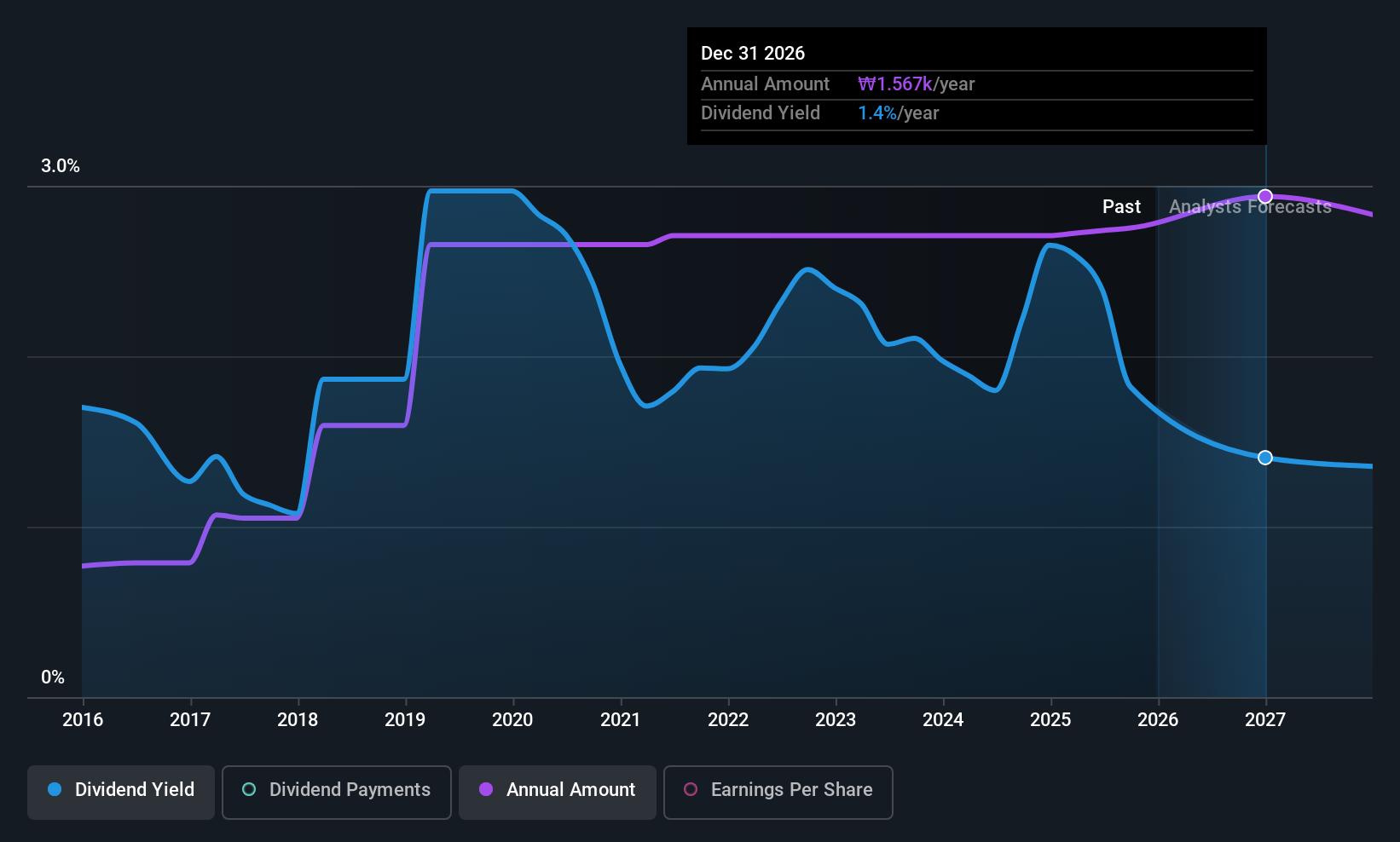Click the Analysts Forecasts label
This screenshot has height=842, width=1400.
(1250, 207)
